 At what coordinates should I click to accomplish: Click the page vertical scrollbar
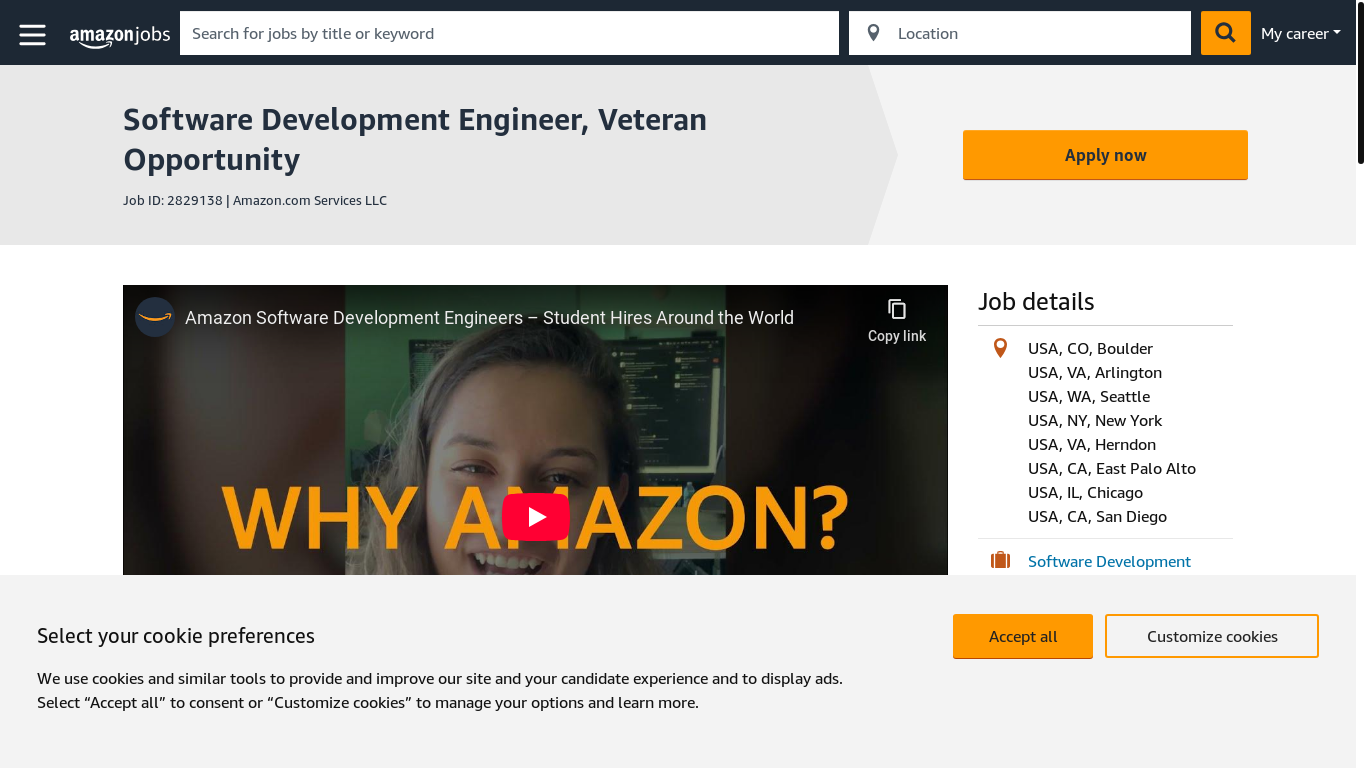tap(1360, 82)
